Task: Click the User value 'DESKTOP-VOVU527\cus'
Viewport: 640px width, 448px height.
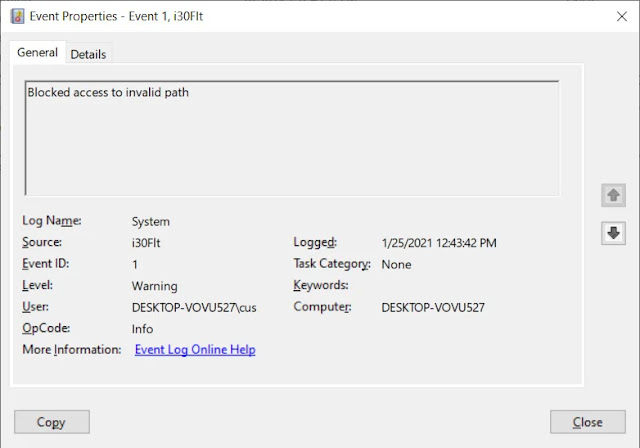Action: (194, 308)
